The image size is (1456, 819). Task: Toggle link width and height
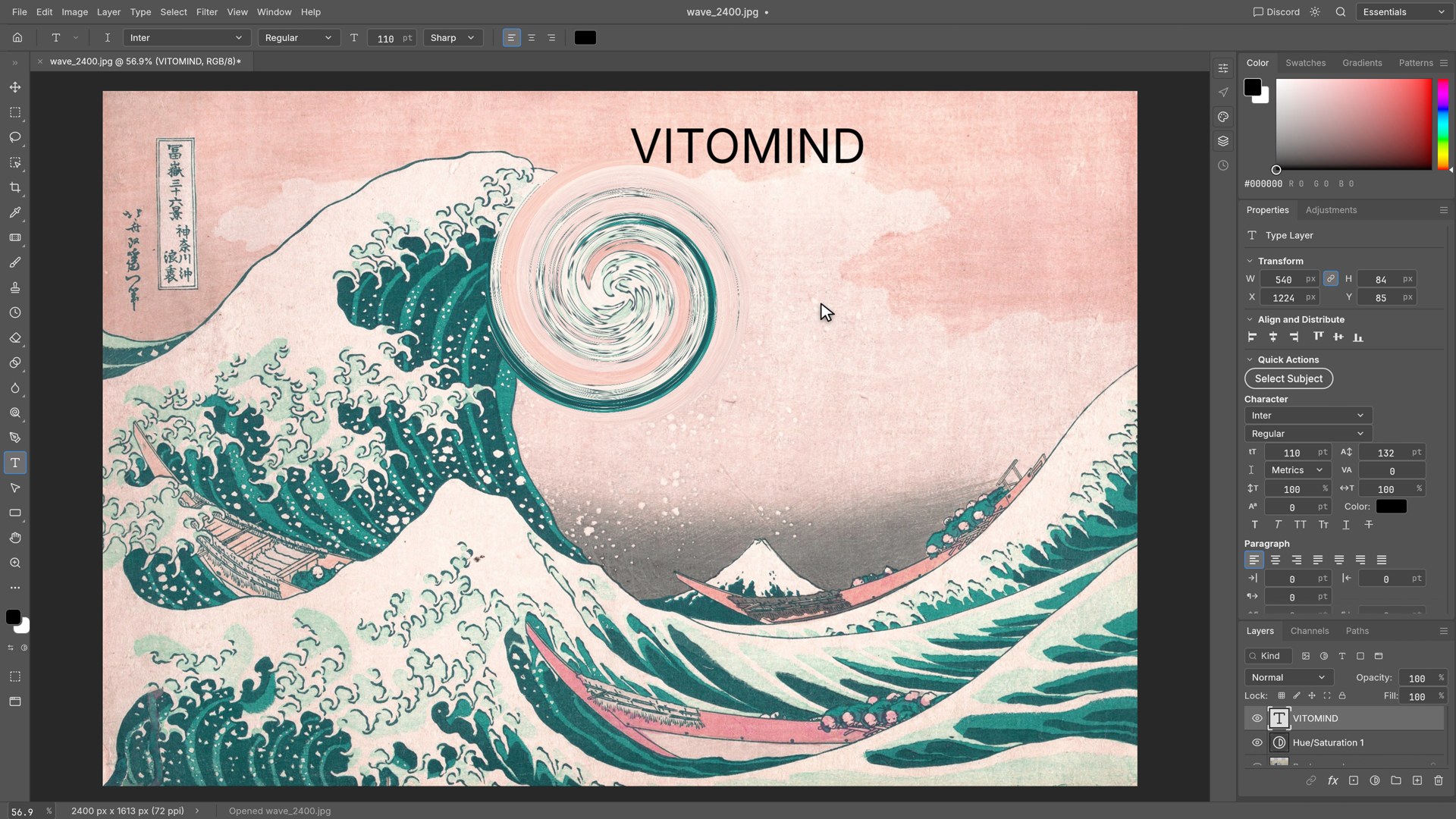[x=1331, y=279]
